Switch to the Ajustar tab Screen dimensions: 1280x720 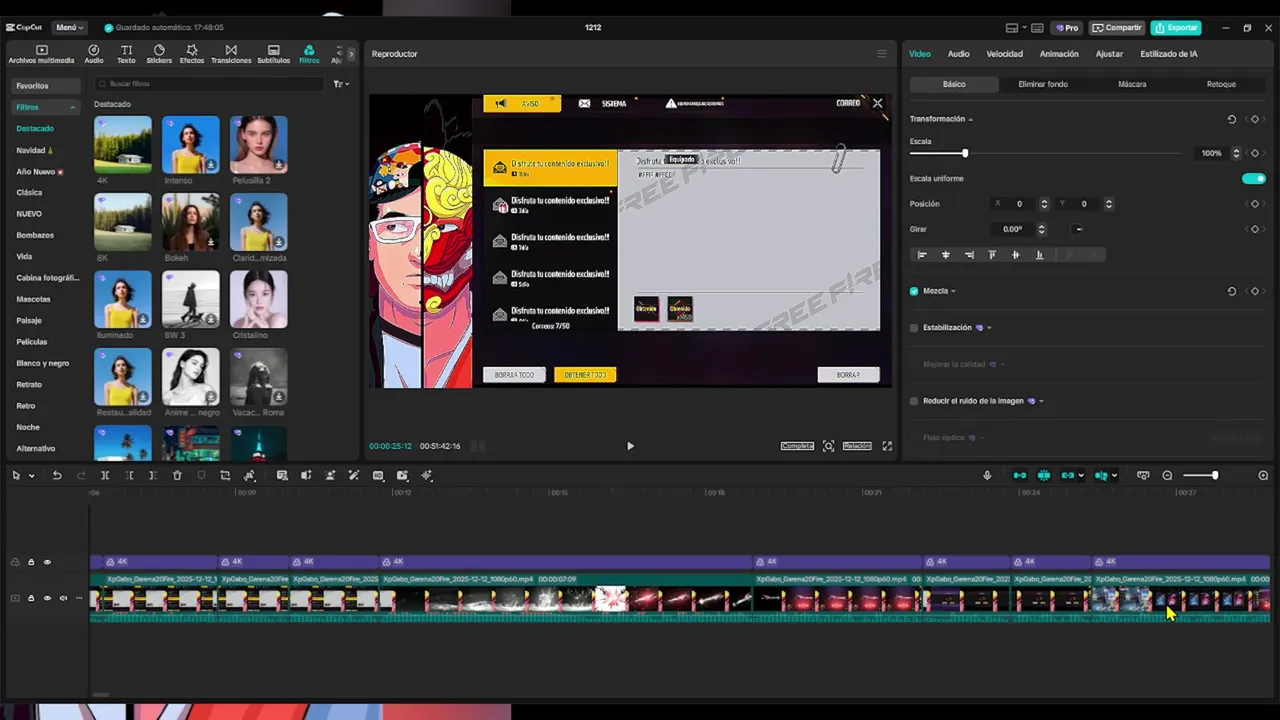1109,54
